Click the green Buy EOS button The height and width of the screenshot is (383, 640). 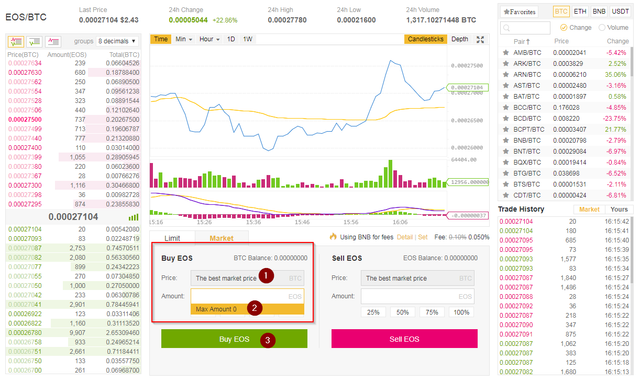(234, 339)
